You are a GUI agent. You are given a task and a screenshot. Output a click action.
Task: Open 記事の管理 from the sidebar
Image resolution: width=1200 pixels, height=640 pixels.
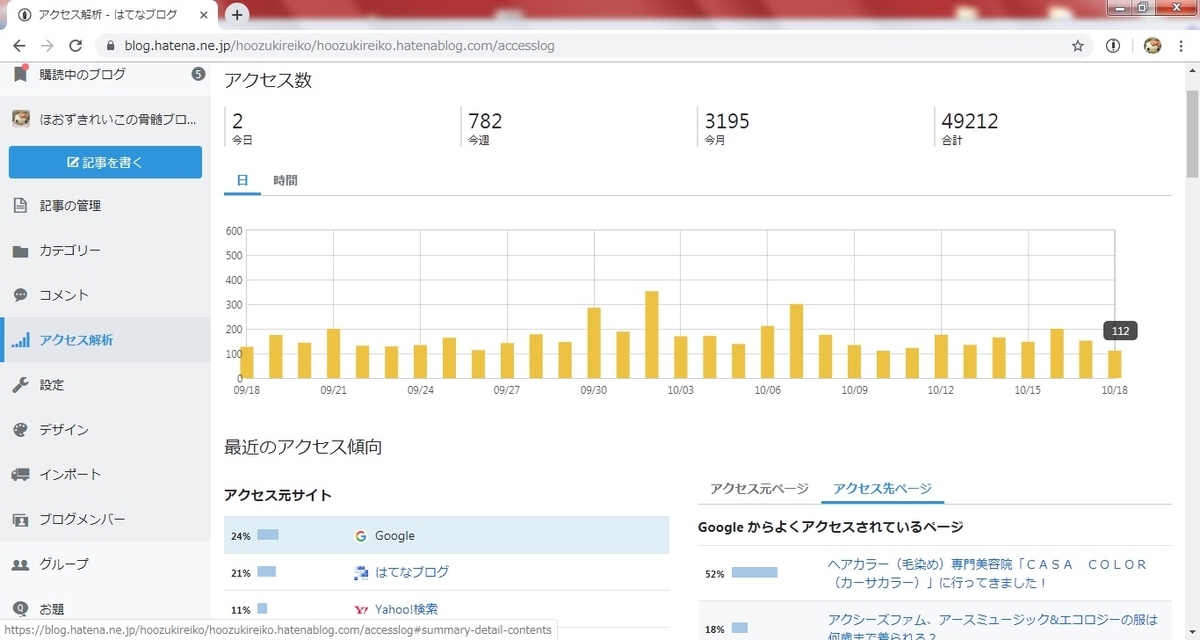click(75, 205)
